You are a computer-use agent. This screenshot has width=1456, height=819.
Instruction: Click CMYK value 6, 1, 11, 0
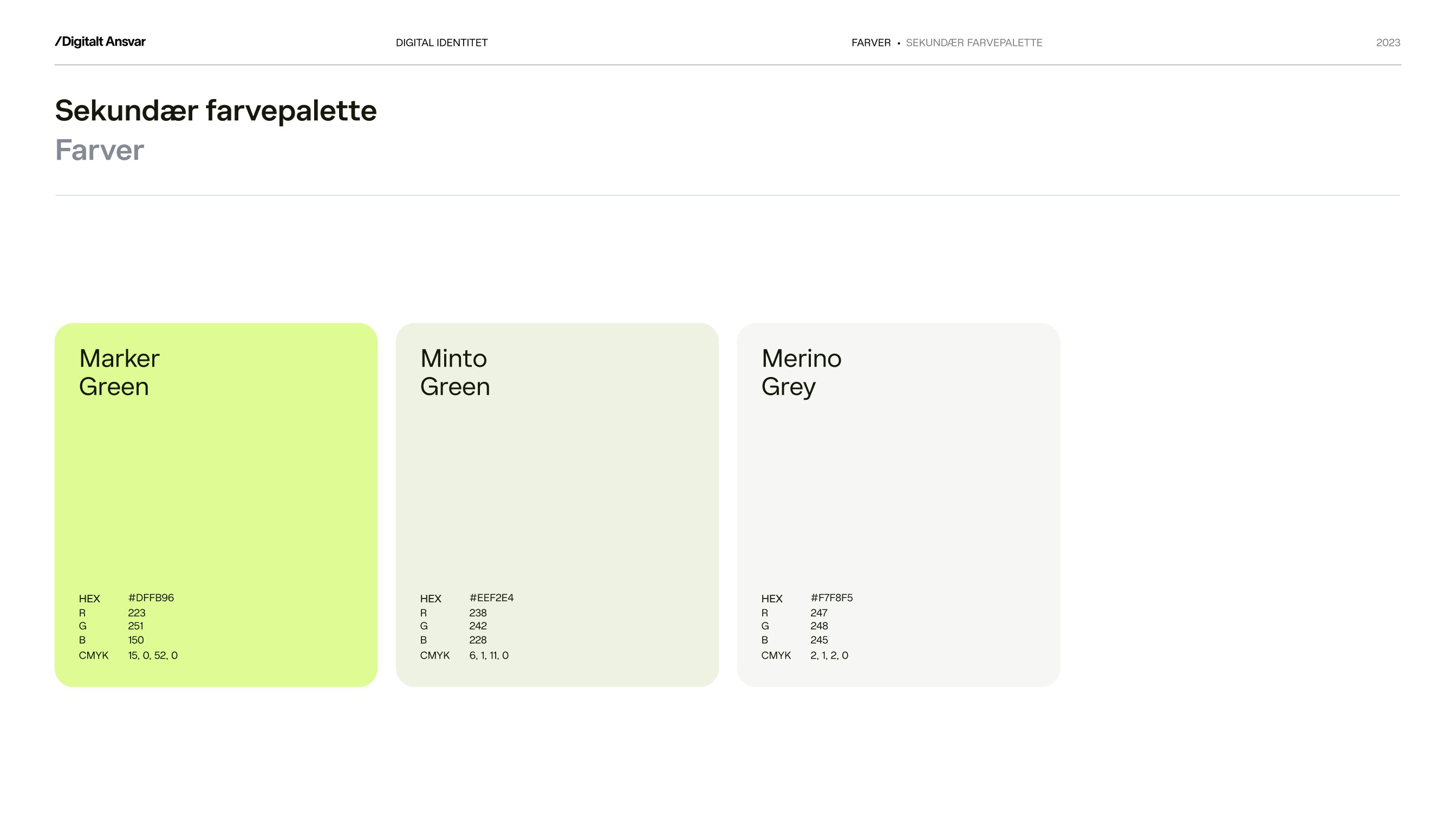(489, 655)
